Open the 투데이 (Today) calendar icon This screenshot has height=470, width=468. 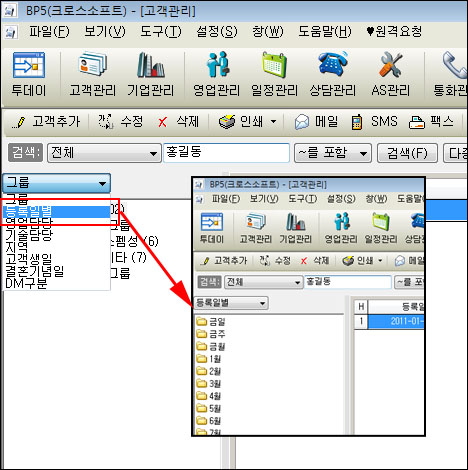click(x=29, y=65)
